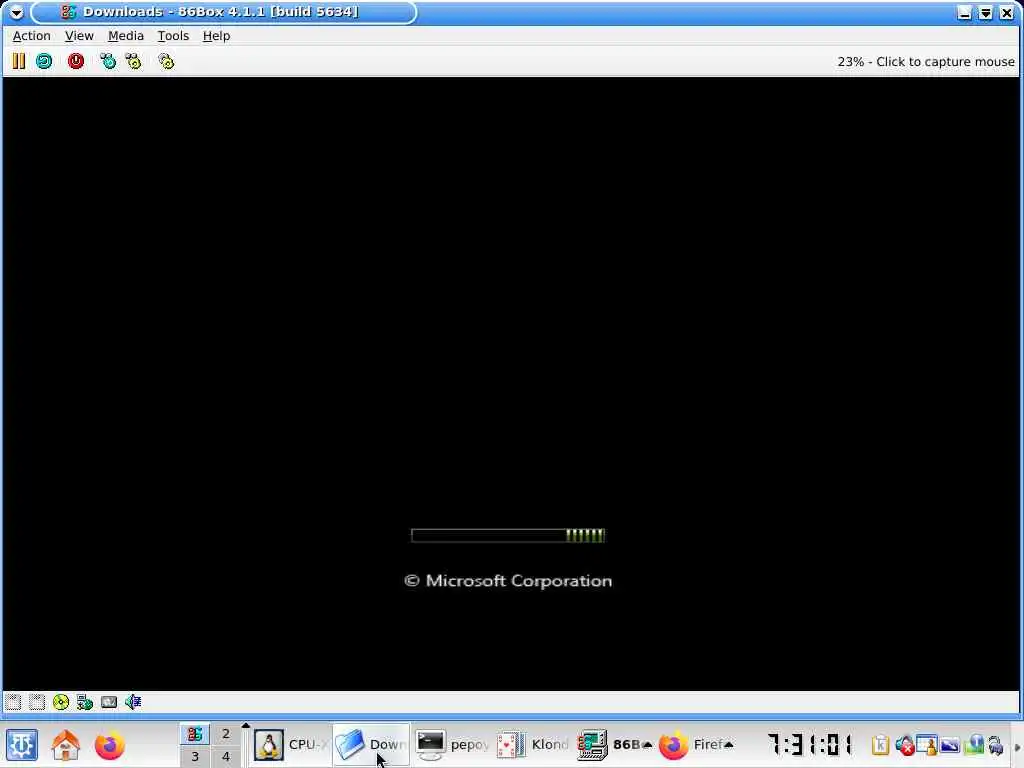Screen dimensions: 1024x768
Task: Minimize the 86Box window
Action: coord(965,12)
